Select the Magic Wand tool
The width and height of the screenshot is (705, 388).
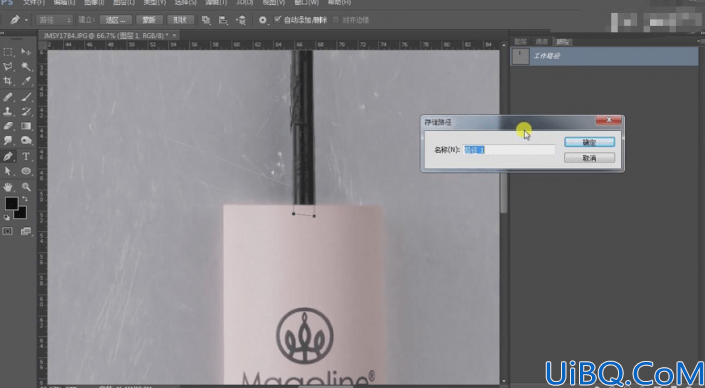(26, 67)
